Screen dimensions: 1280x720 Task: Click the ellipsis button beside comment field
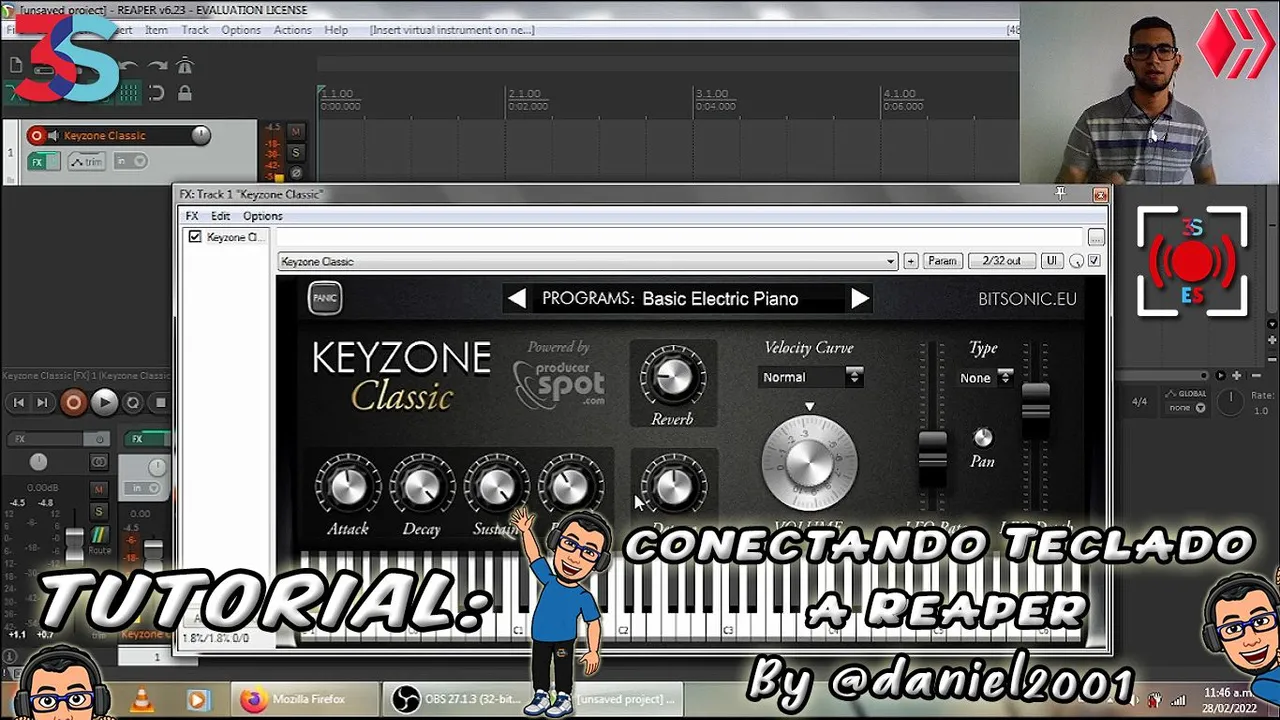pyautogui.click(x=1096, y=237)
